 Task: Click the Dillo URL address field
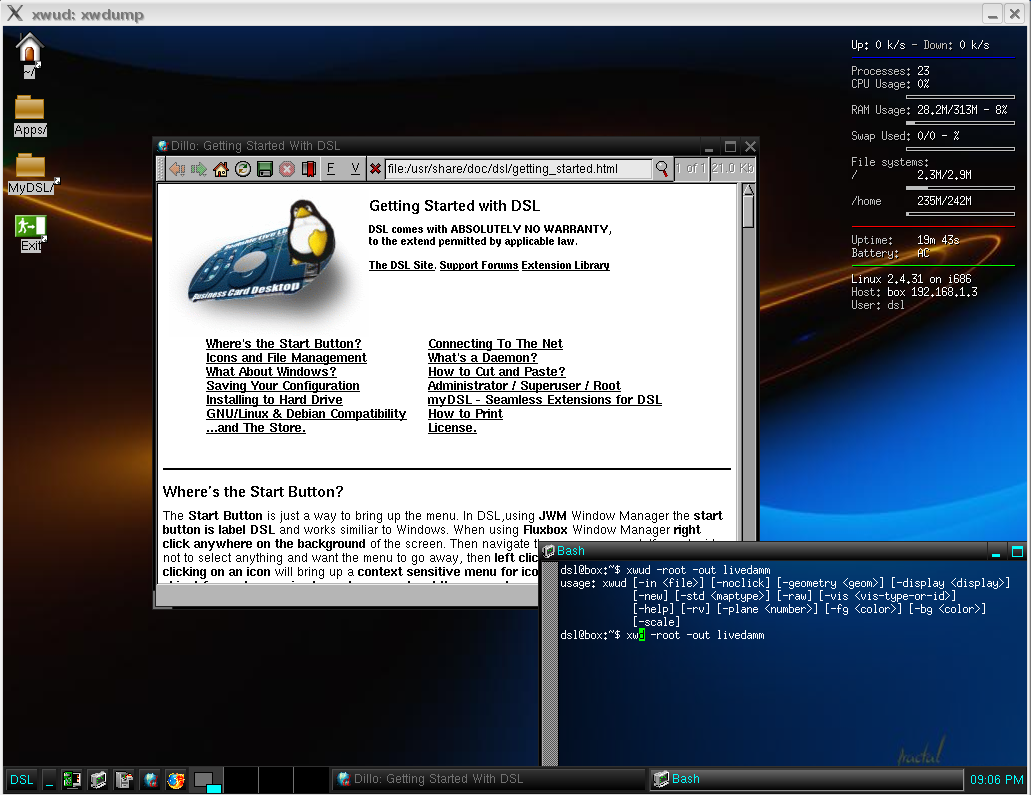[517, 169]
